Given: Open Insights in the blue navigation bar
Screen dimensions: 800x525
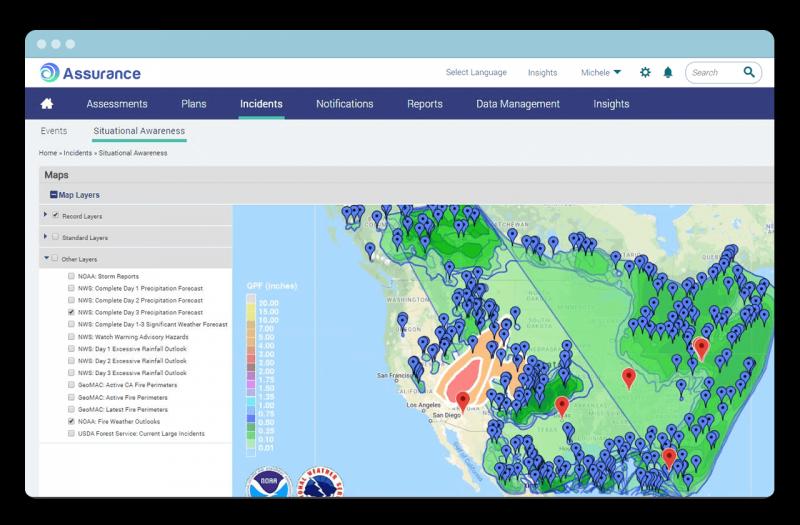Looking at the screenshot, I should 611,104.
